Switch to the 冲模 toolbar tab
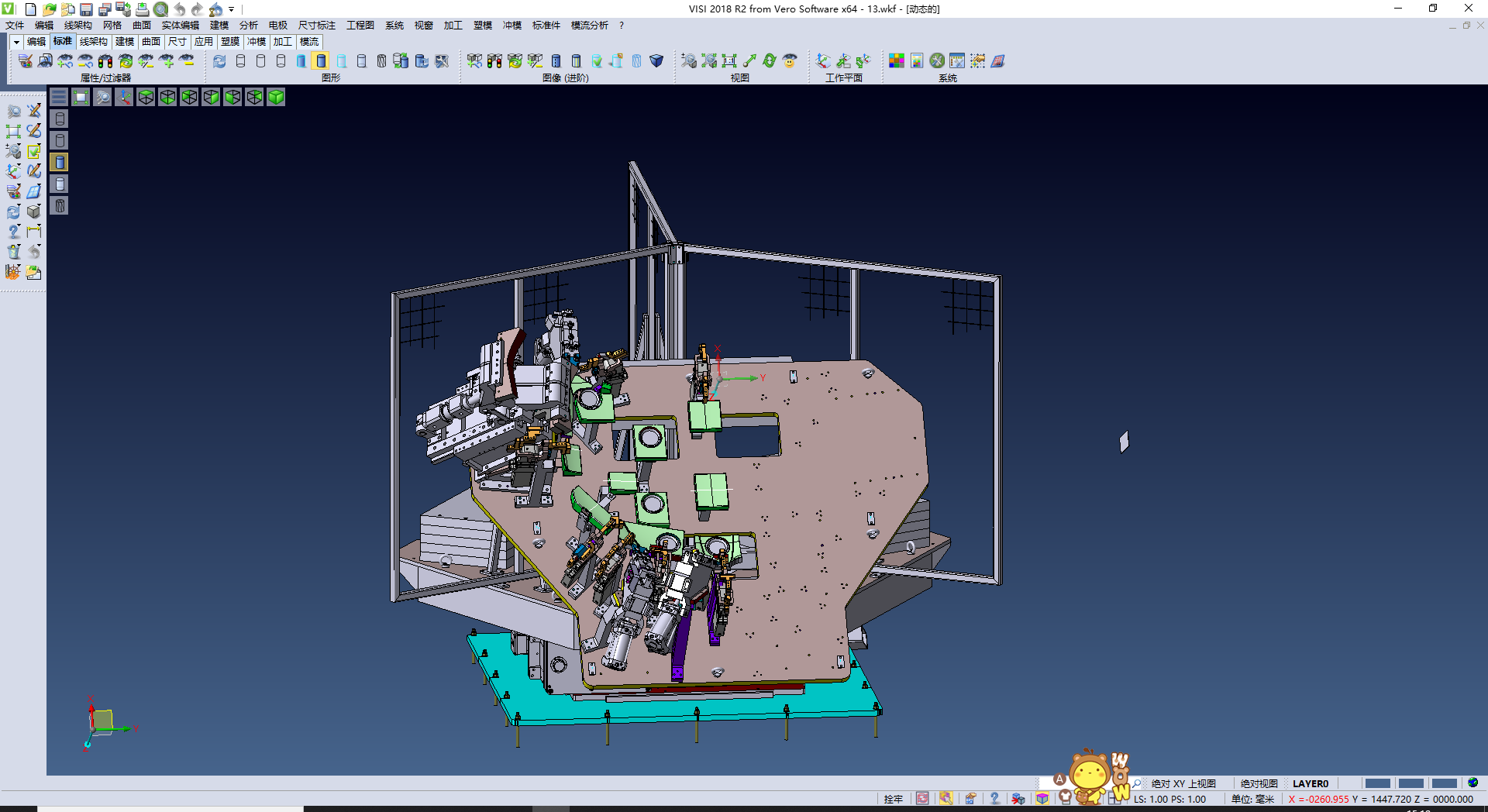The image size is (1488, 812). coord(256,42)
